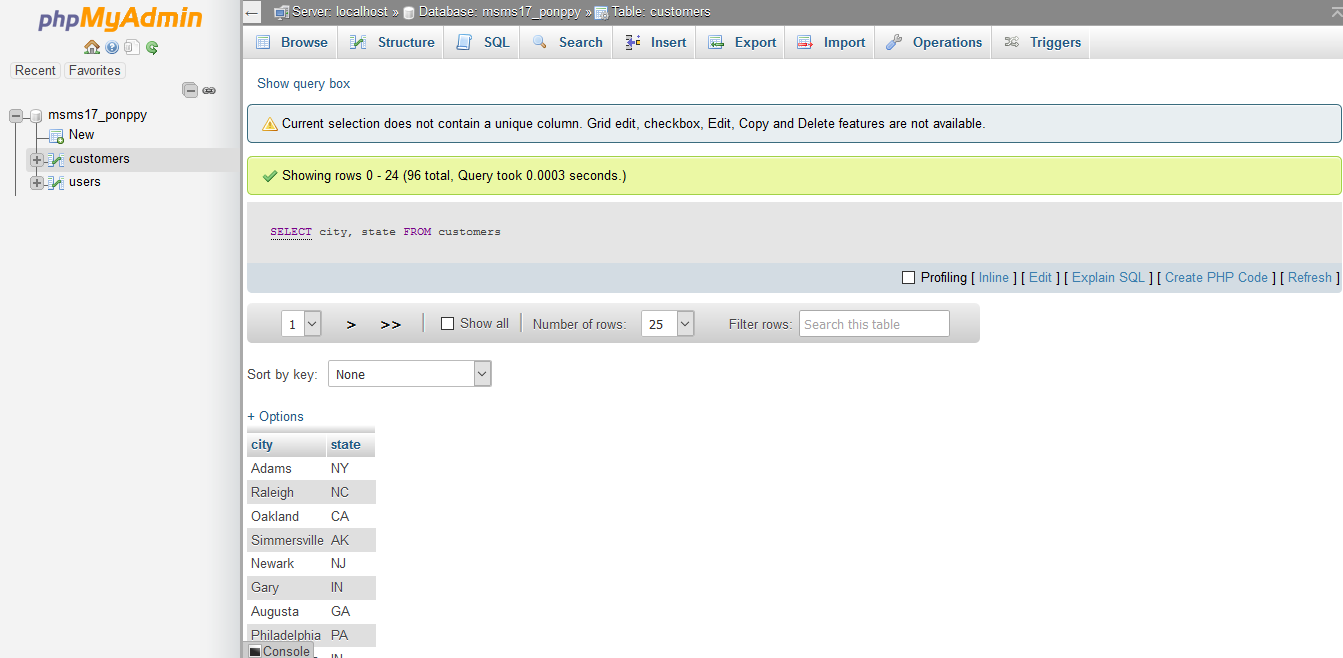Expand the users table tree node
This screenshot has height=658, width=1343.
pyautogui.click(x=37, y=183)
